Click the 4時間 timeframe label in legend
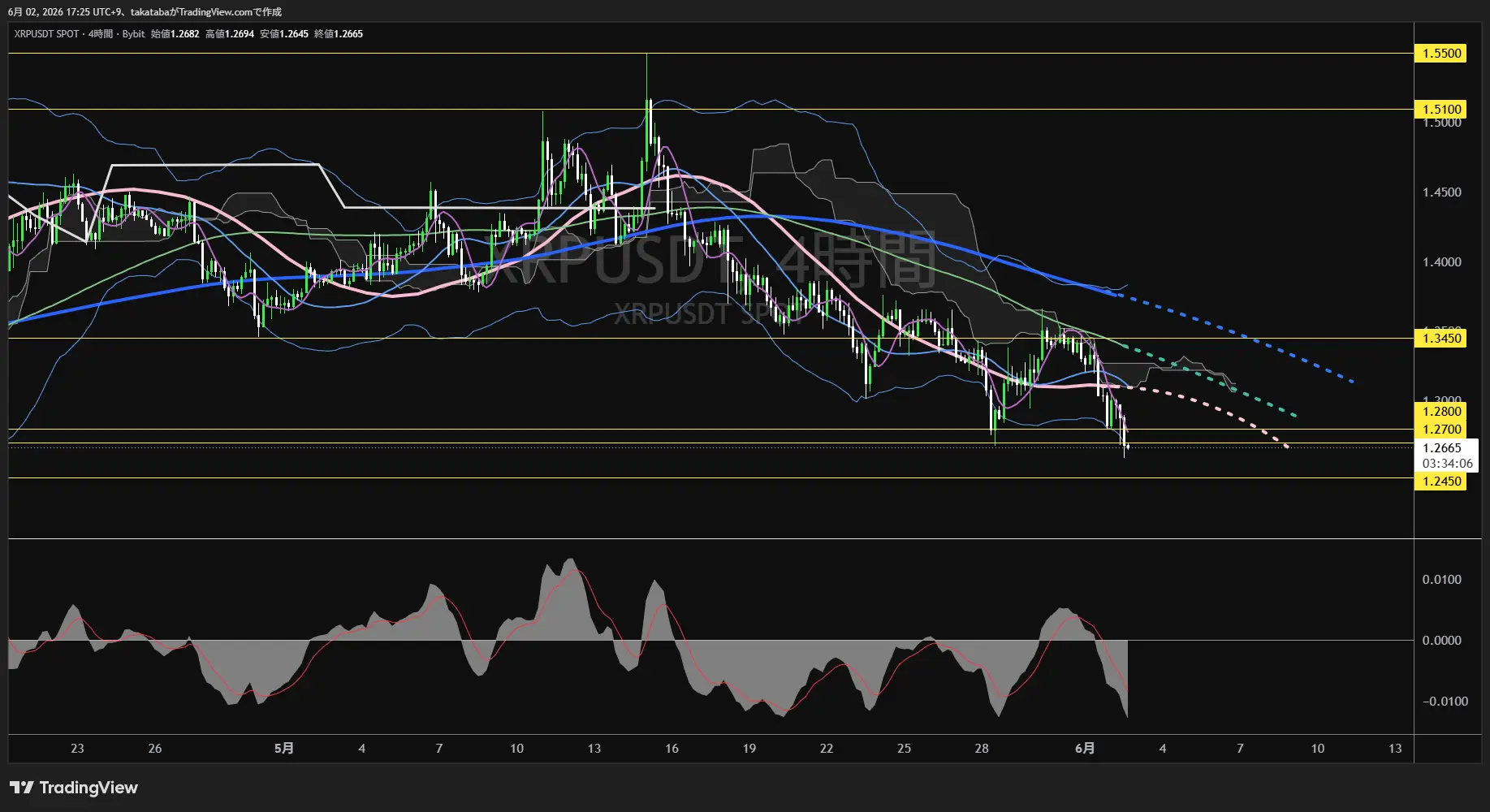 pyautogui.click(x=101, y=34)
